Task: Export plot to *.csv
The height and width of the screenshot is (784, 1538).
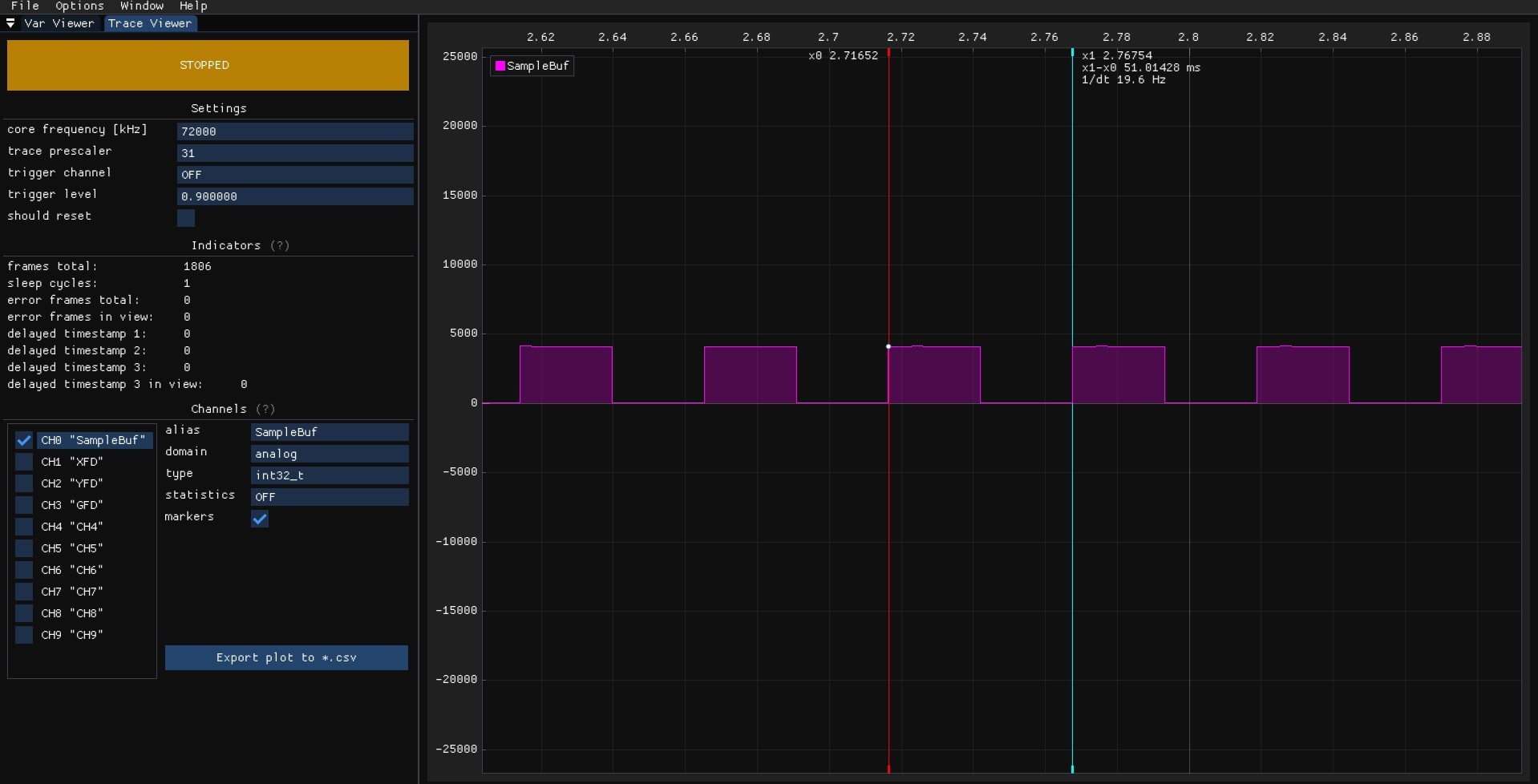Action: coord(286,657)
